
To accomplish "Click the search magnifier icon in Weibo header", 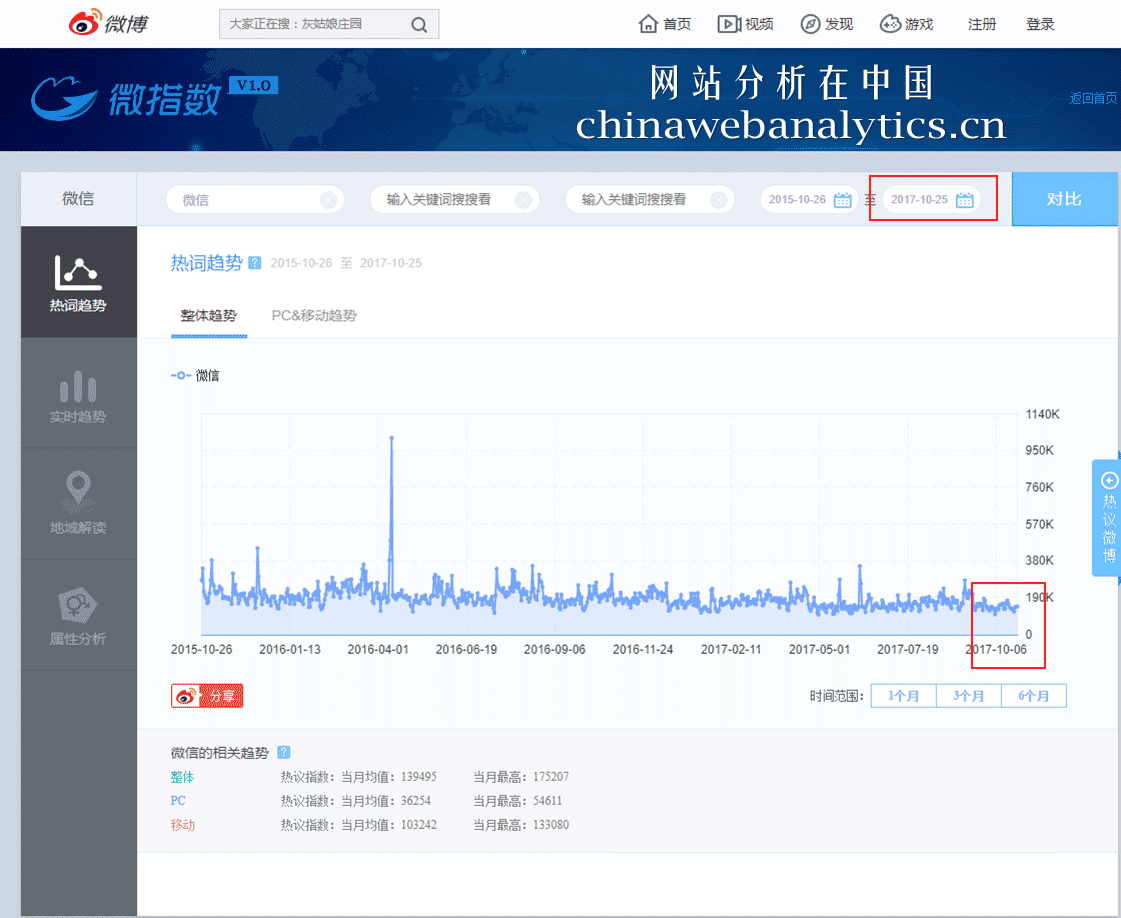I will pyautogui.click(x=419, y=25).
